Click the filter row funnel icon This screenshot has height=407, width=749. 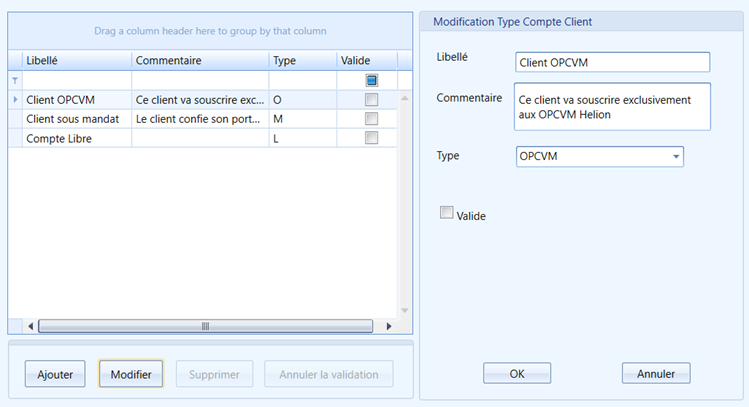point(15,81)
